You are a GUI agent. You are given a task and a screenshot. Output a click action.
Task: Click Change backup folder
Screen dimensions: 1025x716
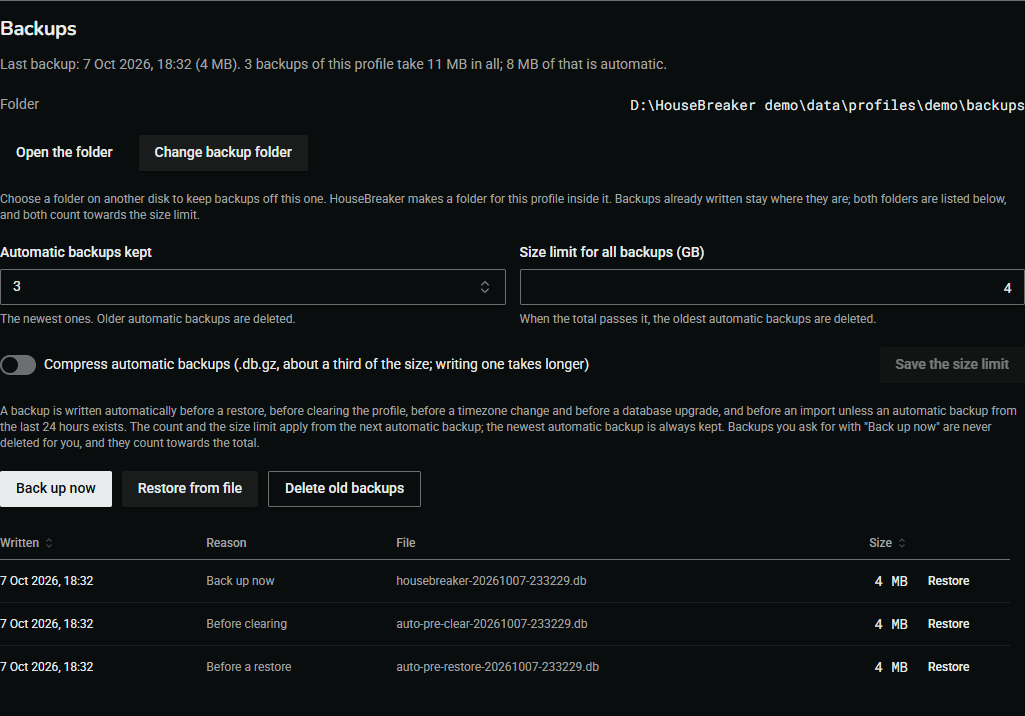click(x=223, y=152)
